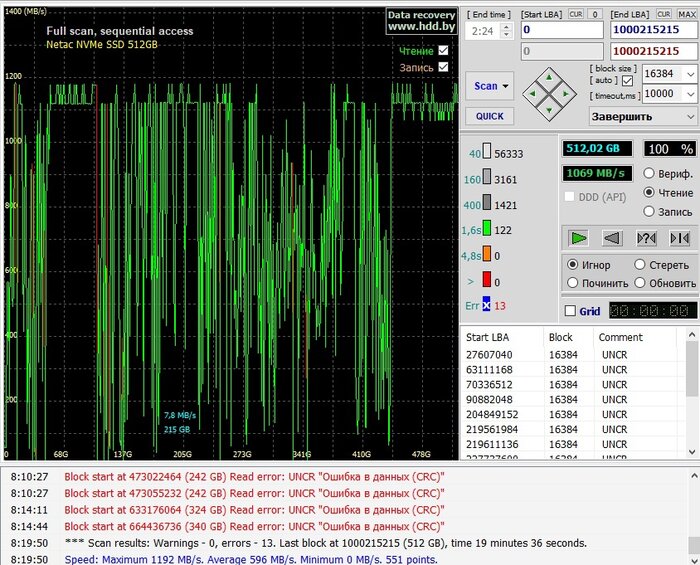The image size is (700, 565).
Task: Click the gray 160 block indicator
Action: [487, 176]
